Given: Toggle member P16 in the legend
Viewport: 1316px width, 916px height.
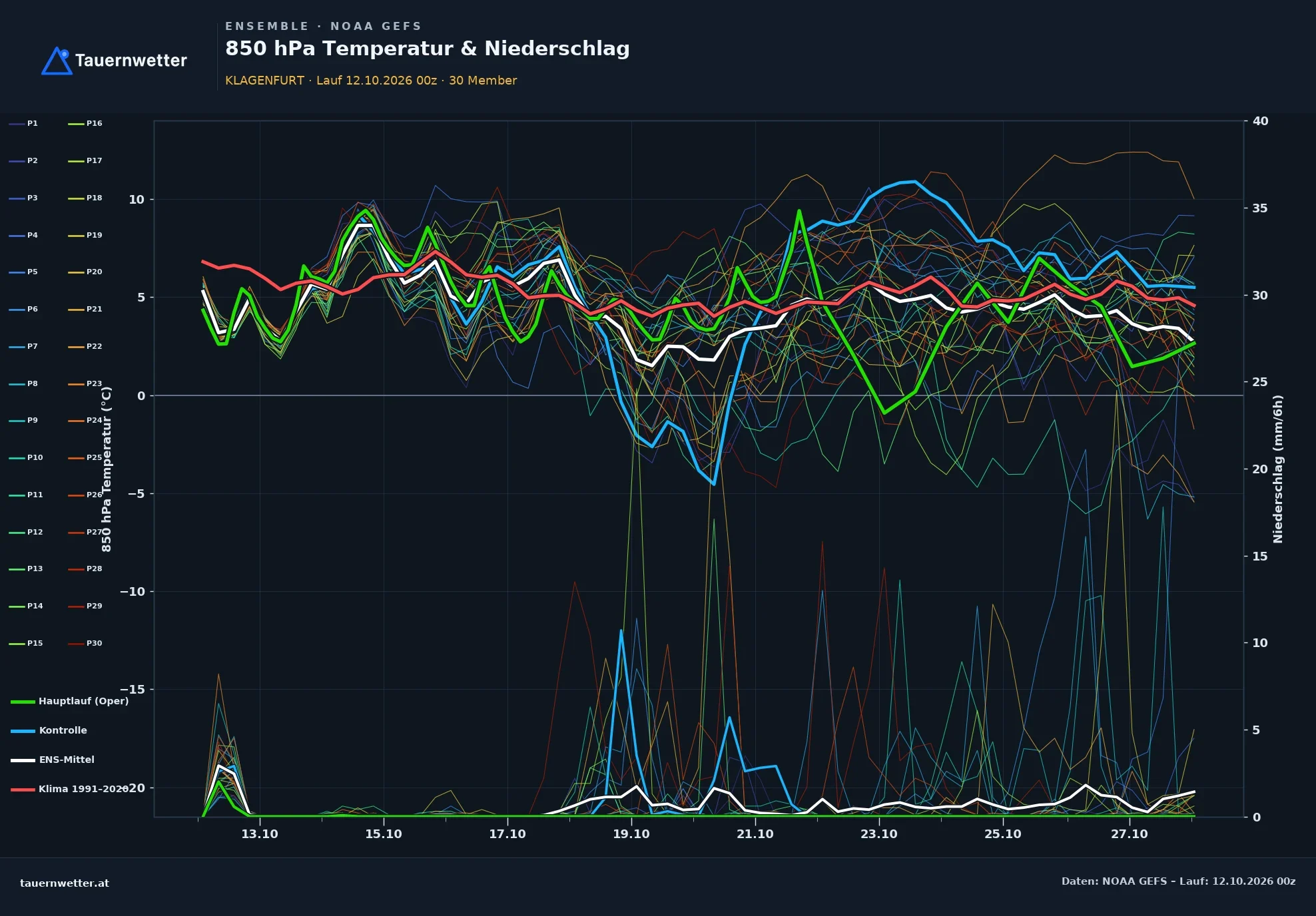Looking at the screenshot, I should pos(85,124).
